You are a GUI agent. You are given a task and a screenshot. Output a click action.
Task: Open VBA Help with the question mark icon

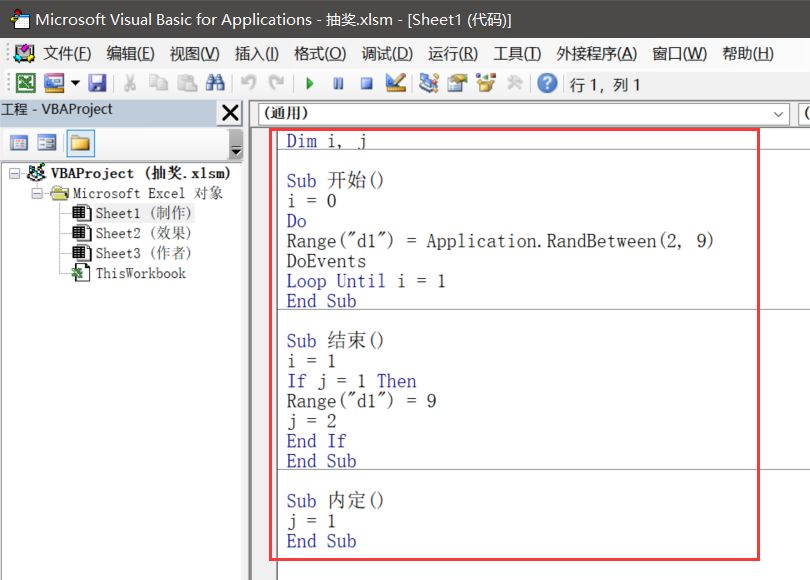(547, 83)
